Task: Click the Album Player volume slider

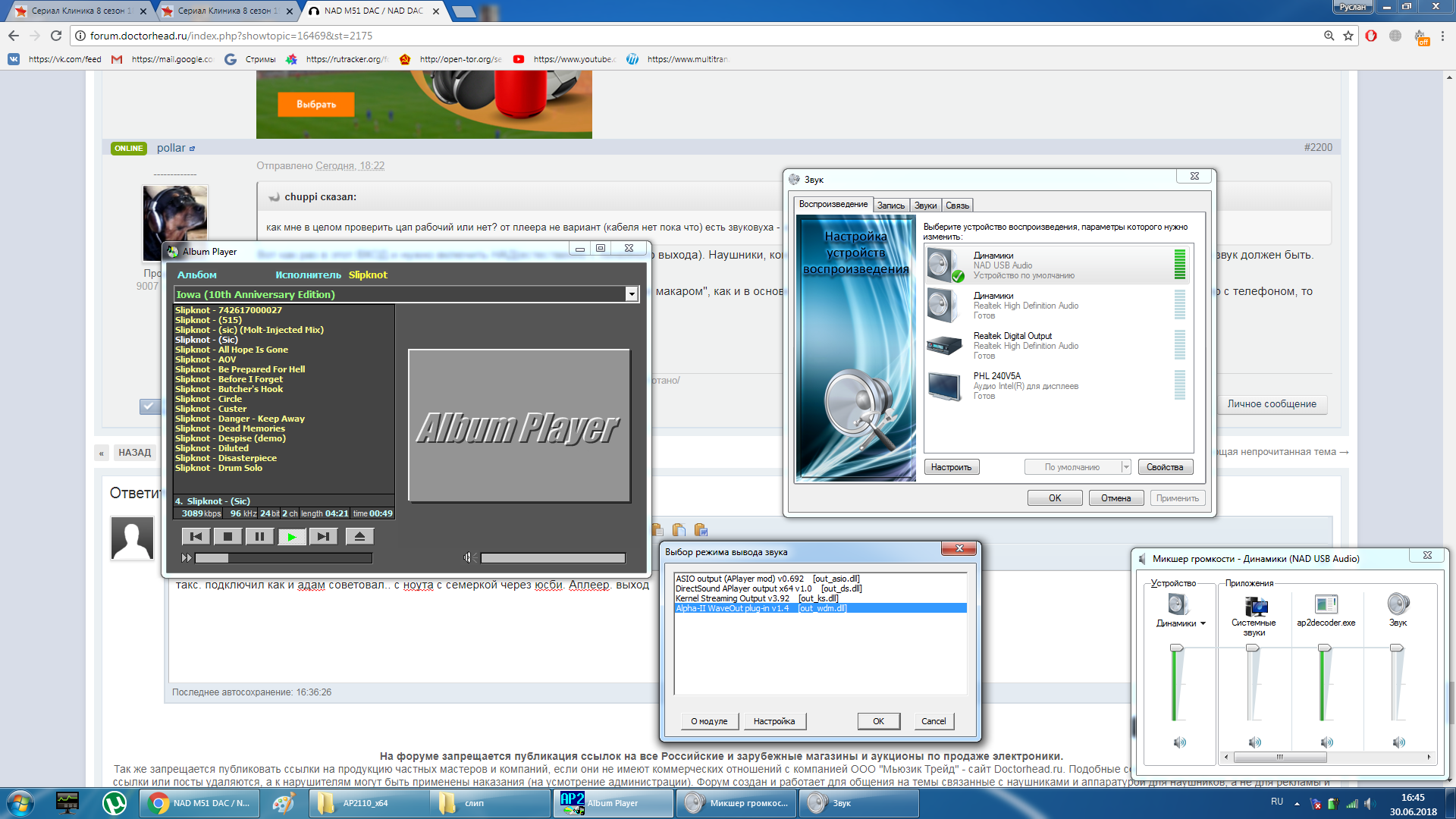Action: click(553, 558)
